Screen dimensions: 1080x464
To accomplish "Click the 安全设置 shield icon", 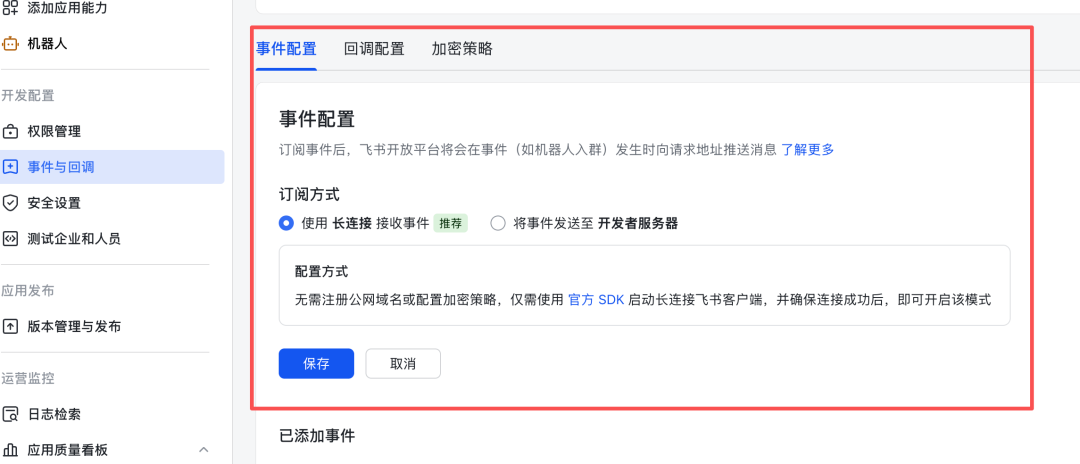I will click(x=11, y=203).
